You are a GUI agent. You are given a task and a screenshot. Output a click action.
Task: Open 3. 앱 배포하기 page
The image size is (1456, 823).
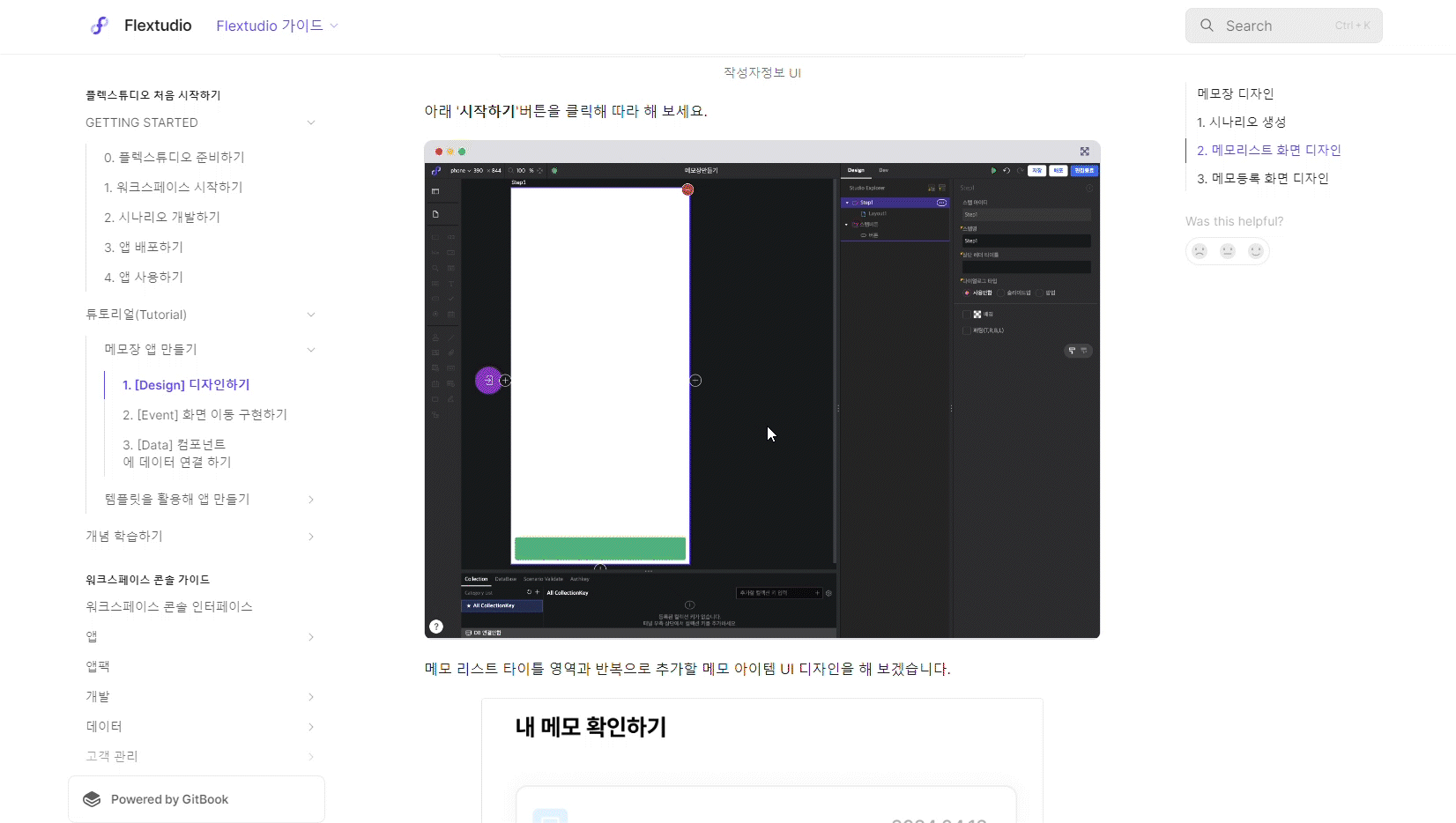144,247
